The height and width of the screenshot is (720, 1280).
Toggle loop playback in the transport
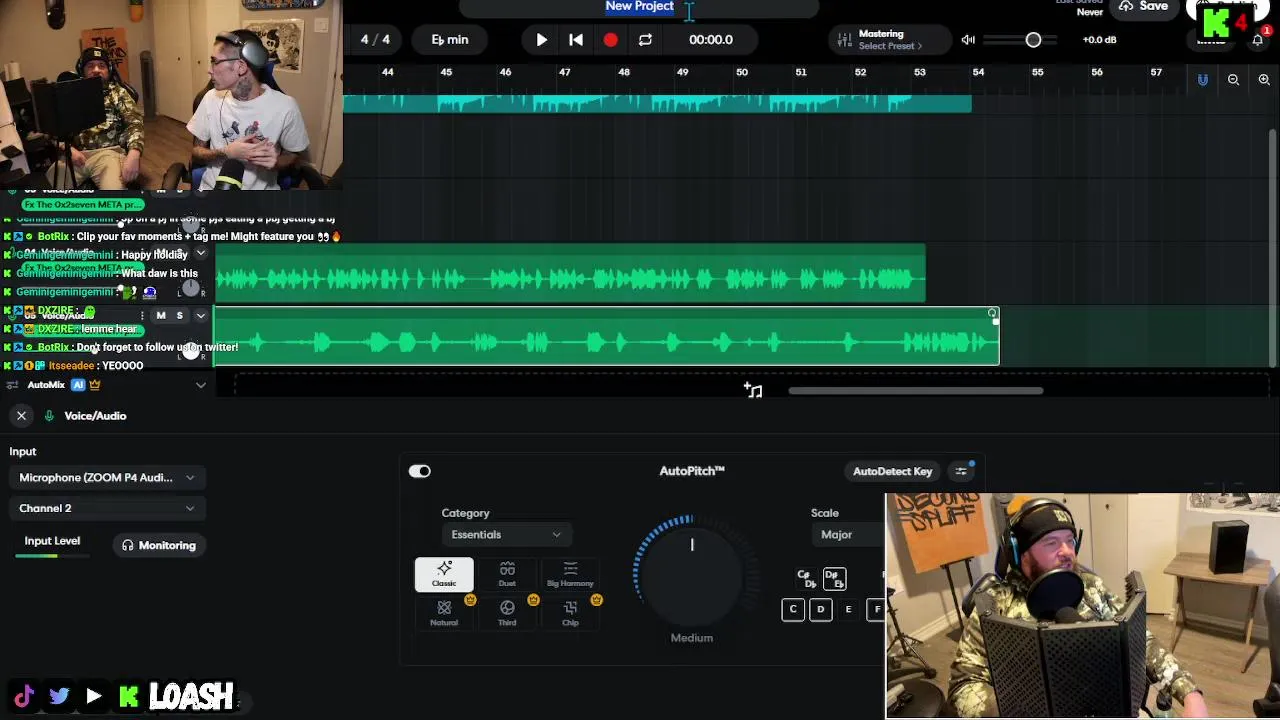click(645, 40)
